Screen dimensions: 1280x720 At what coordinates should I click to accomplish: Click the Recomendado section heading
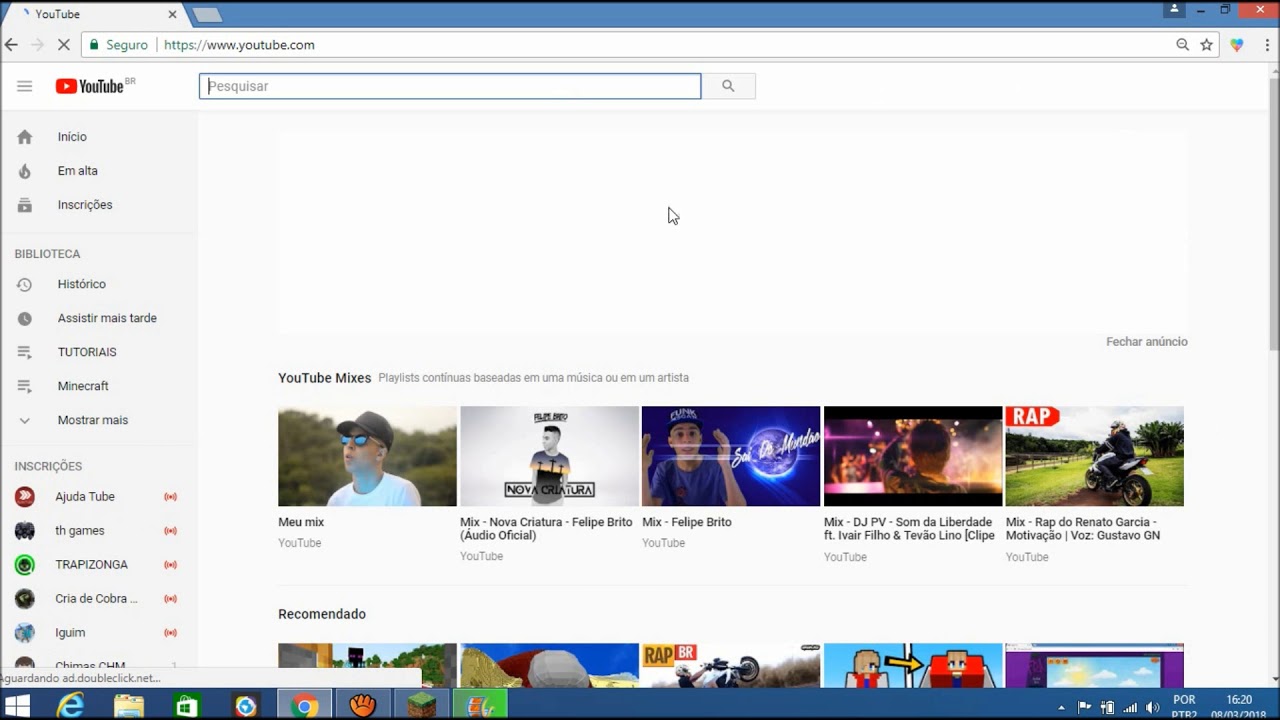coord(322,614)
